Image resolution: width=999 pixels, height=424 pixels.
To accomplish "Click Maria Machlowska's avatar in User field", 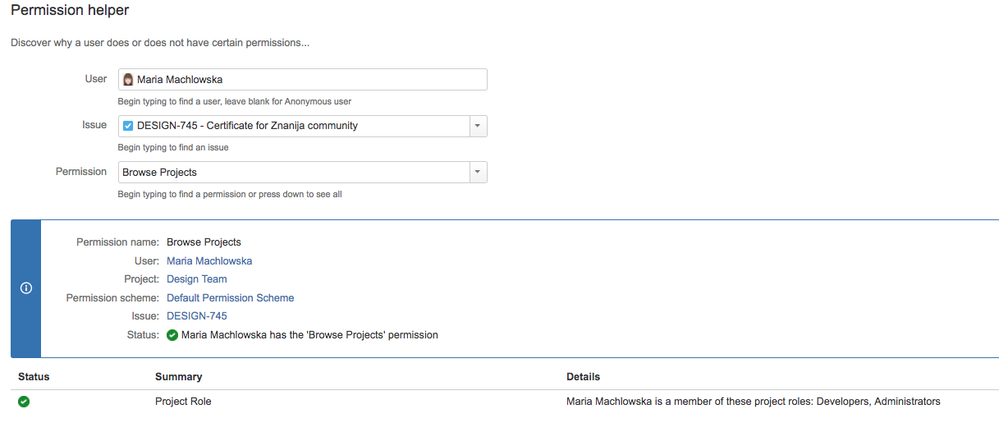I will pyautogui.click(x=128, y=80).
